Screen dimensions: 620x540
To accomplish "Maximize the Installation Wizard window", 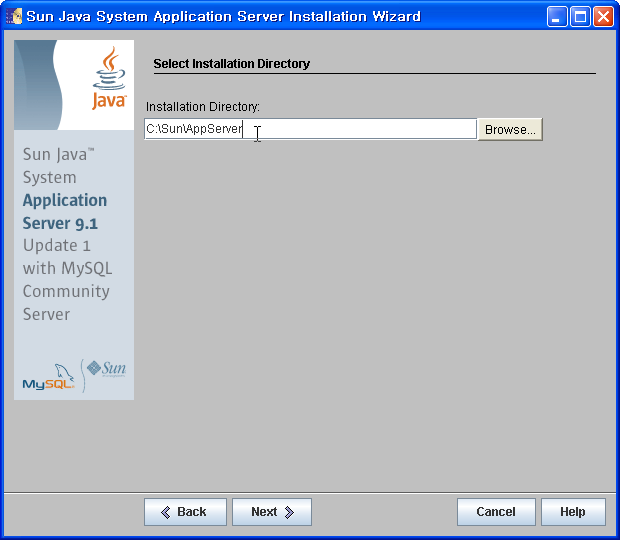I will [x=580, y=17].
